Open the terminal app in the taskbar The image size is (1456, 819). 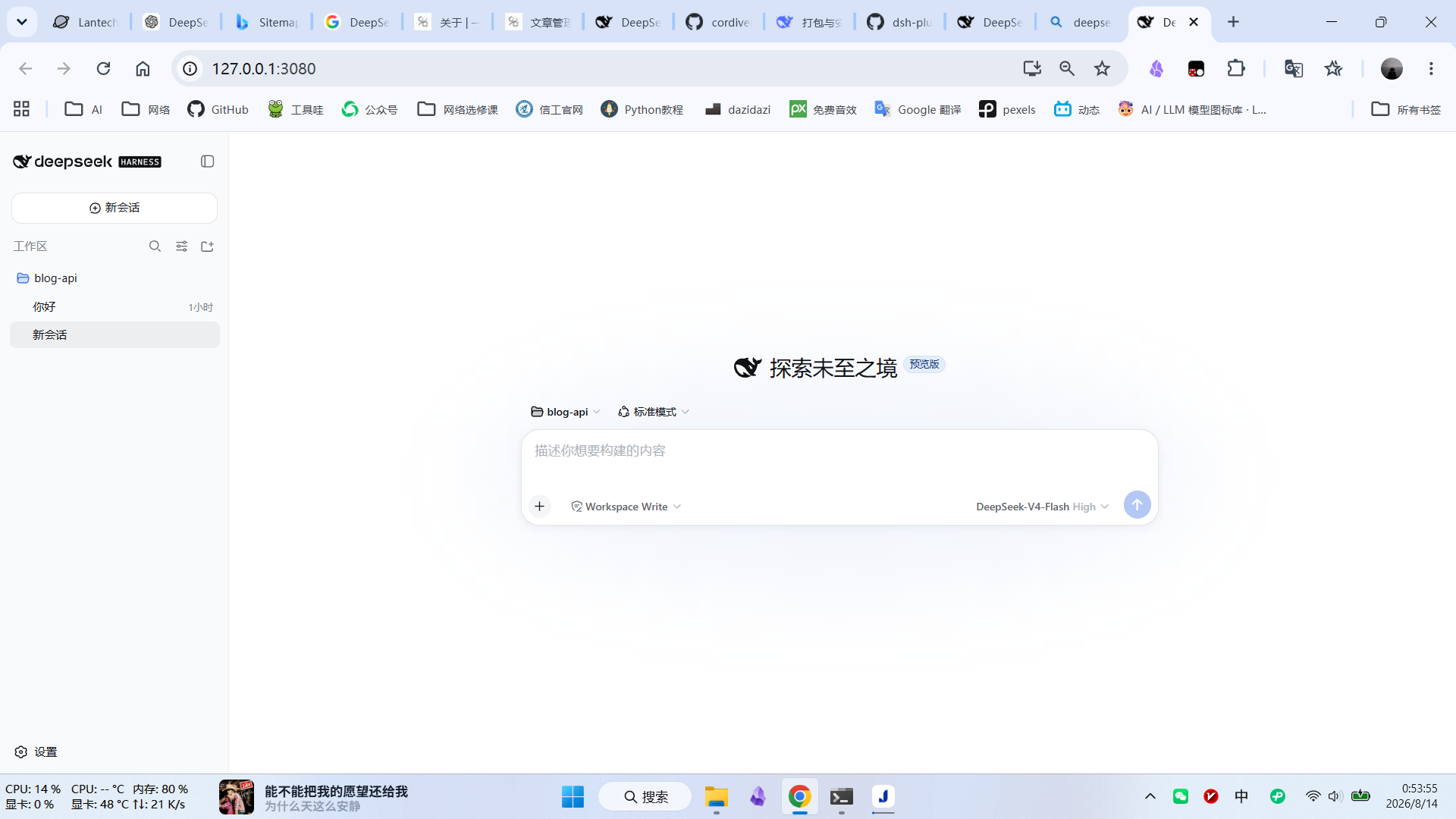[x=841, y=796]
